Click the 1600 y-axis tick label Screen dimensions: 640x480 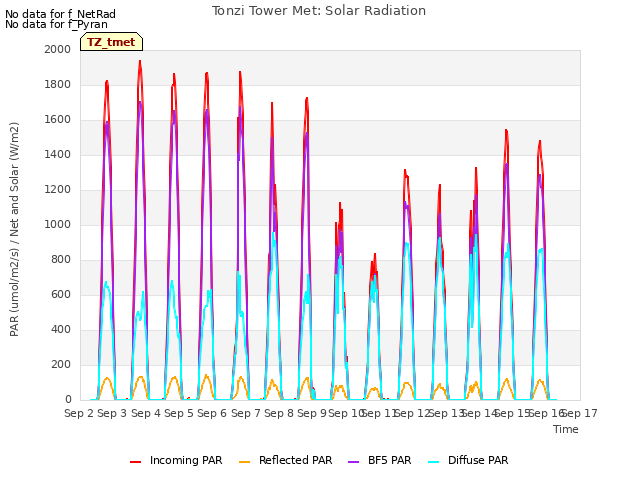pos(58,120)
